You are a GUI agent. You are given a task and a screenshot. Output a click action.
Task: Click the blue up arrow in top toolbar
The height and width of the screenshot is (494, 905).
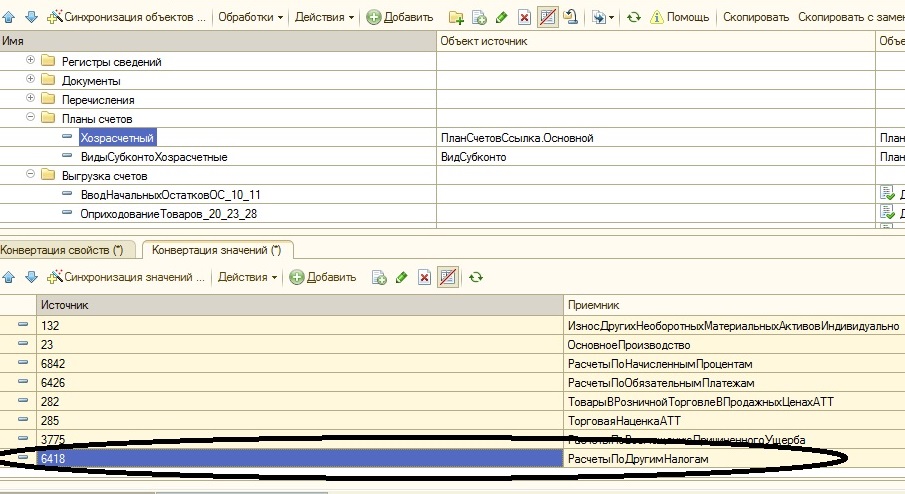pos(9,17)
